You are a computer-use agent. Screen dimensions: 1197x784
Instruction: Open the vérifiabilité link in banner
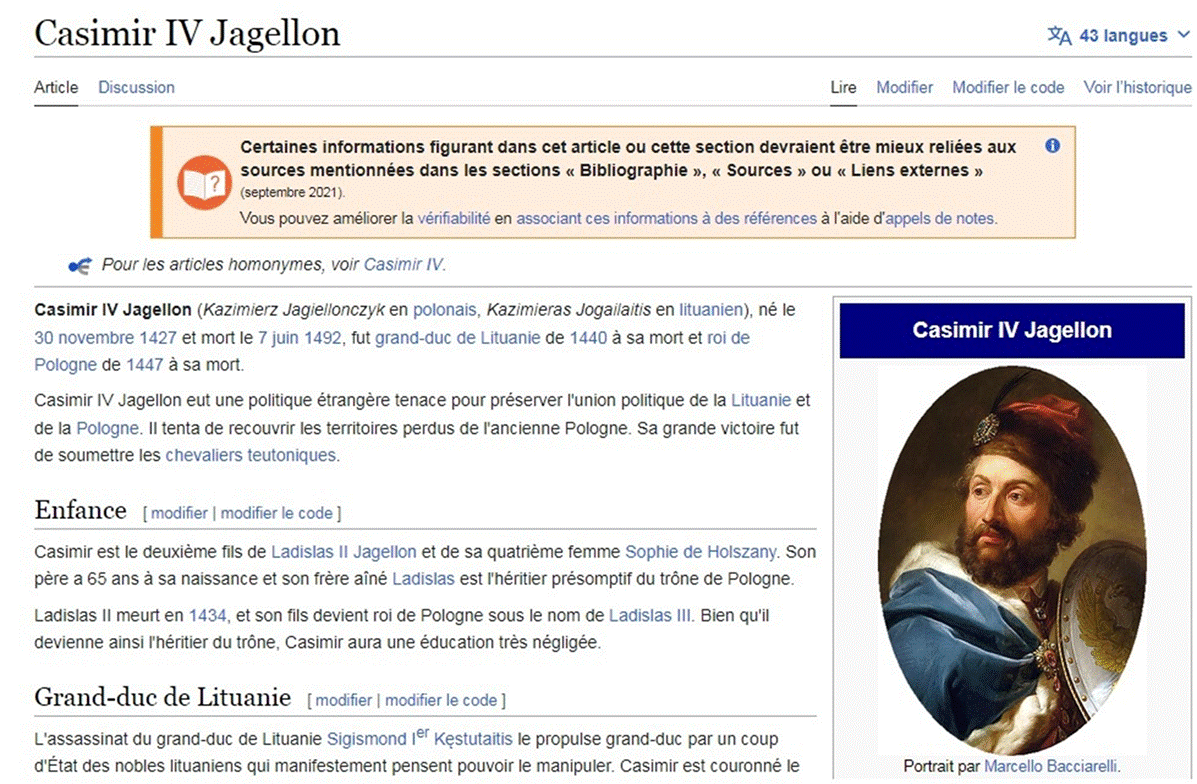click(453, 218)
